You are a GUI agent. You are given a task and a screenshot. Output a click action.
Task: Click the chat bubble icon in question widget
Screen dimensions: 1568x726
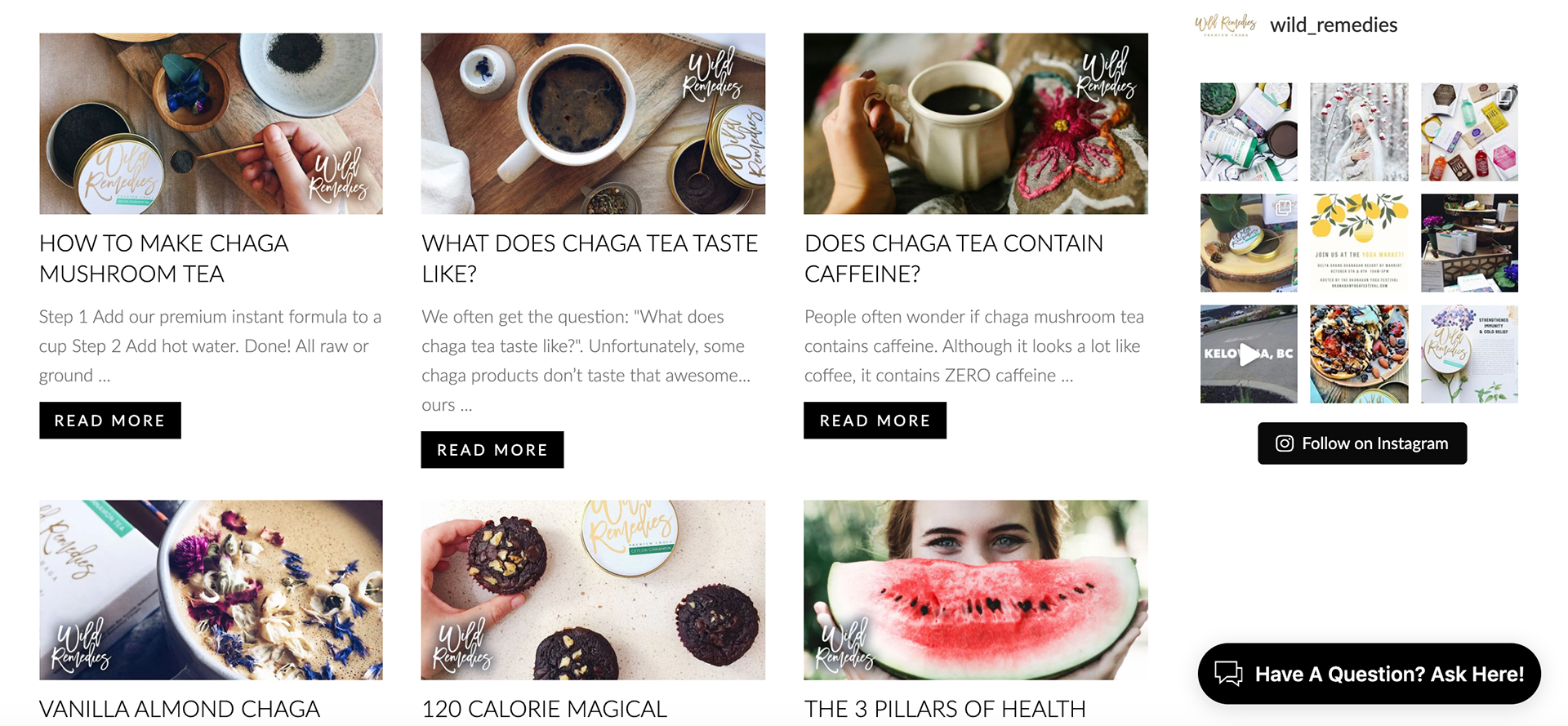click(x=1228, y=674)
